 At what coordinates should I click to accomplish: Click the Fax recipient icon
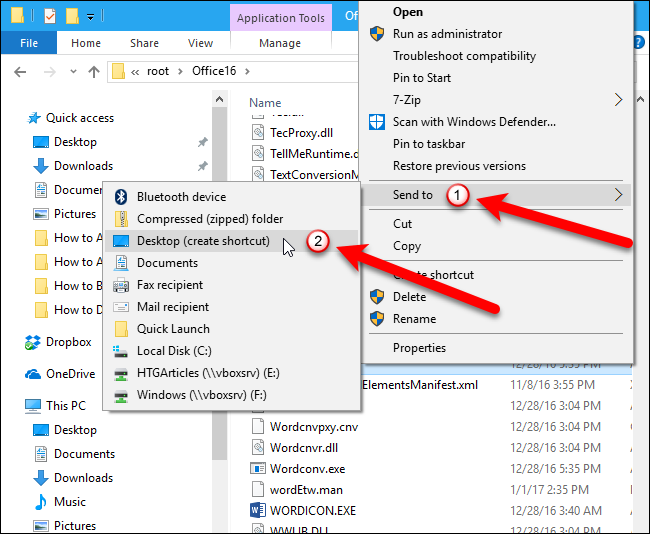click(x=121, y=285)
